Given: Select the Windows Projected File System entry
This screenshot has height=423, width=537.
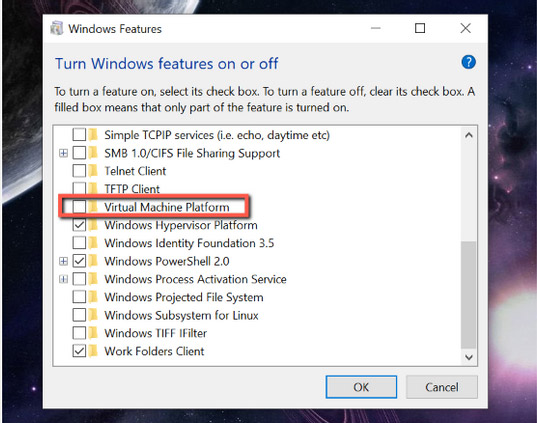Looking at the screenshot, I should pos(184,297).
